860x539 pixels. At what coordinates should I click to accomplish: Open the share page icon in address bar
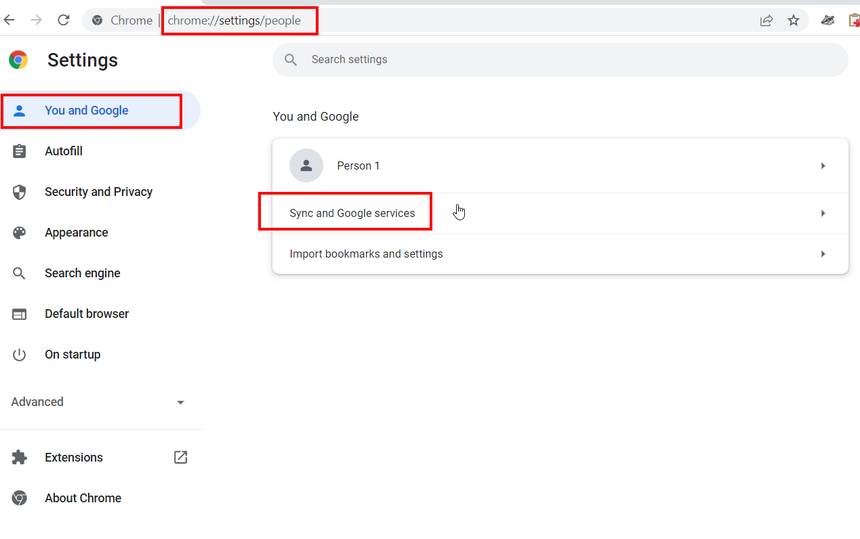coord(766,20)
